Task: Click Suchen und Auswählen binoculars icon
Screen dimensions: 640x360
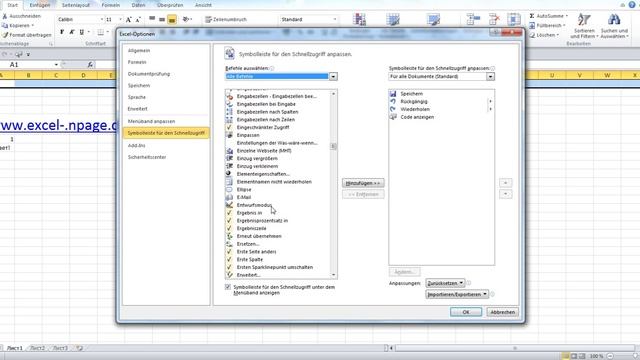Action: (x=614, y=20)
